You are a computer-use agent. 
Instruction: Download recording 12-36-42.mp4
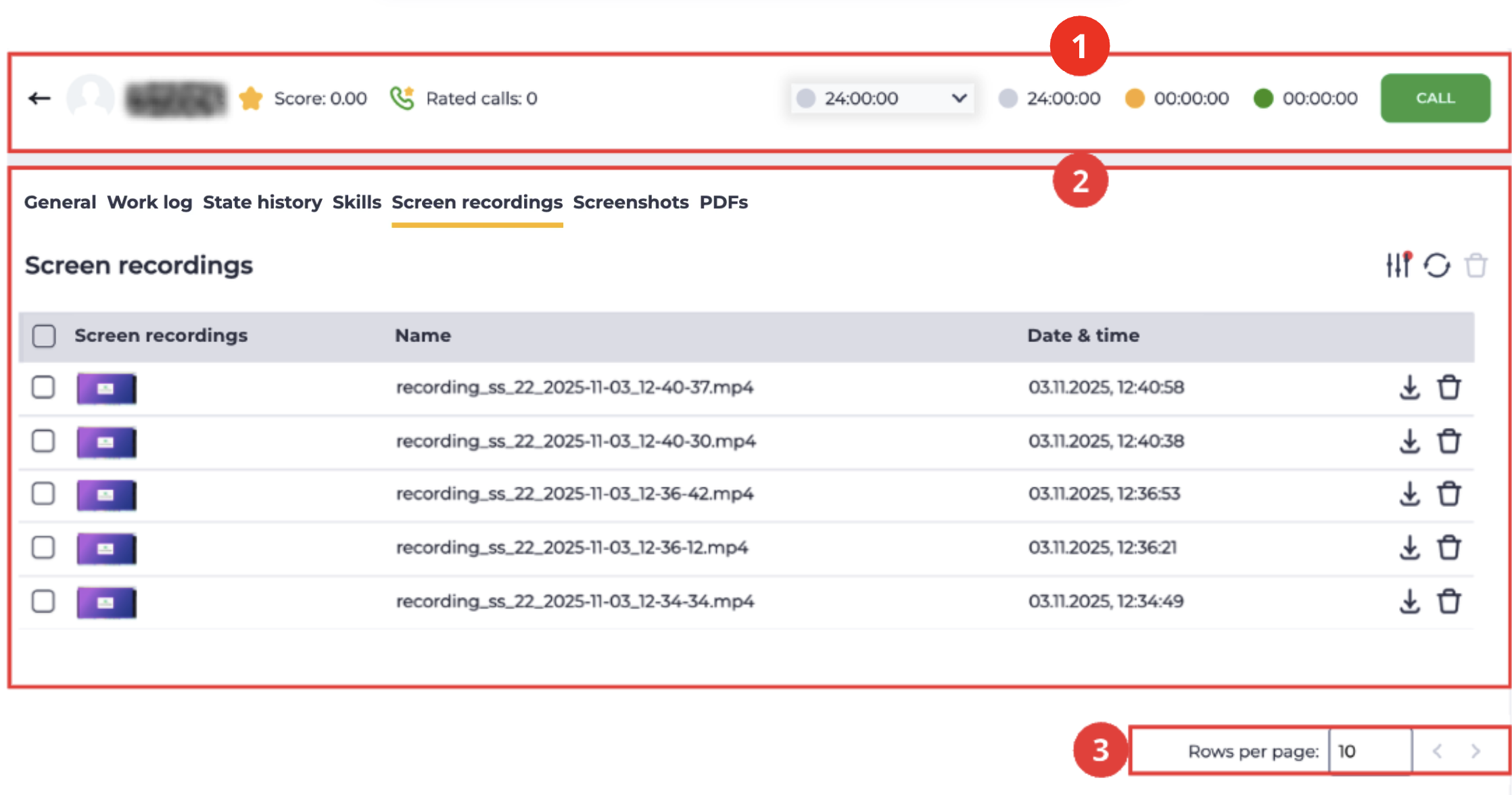click(1409, 494)
